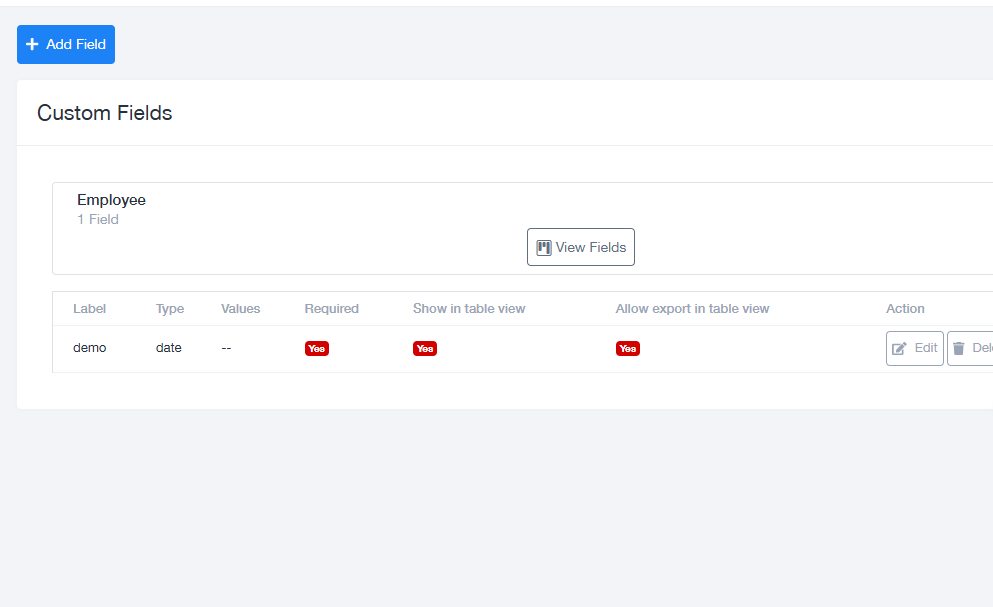The height and width of the screenshot is (607, 993).
Task: Click the 1 Field count under Employee
Action: coord(98,220)
